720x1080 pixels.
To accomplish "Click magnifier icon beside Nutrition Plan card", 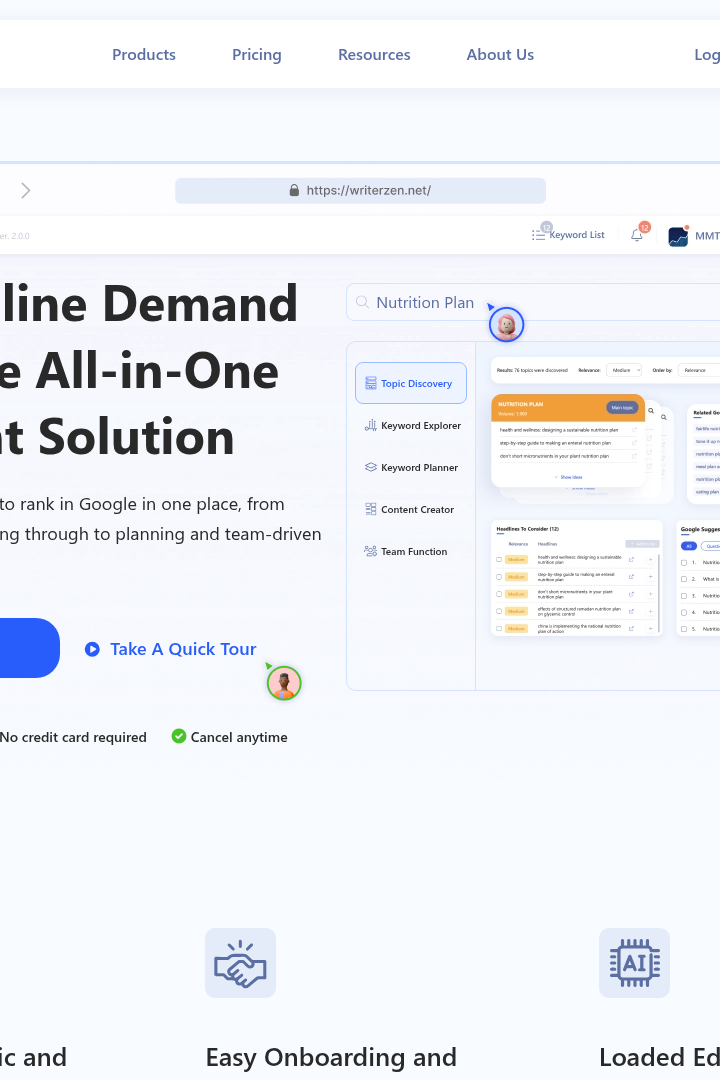I will point(651,411).
